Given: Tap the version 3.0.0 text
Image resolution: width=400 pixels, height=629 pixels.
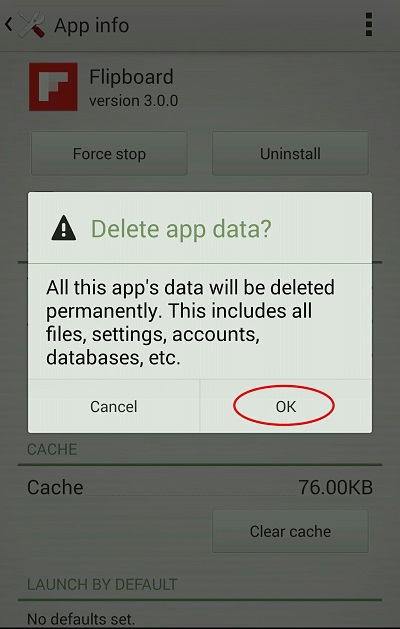Looking at the screenshot, I should [134, 101].
